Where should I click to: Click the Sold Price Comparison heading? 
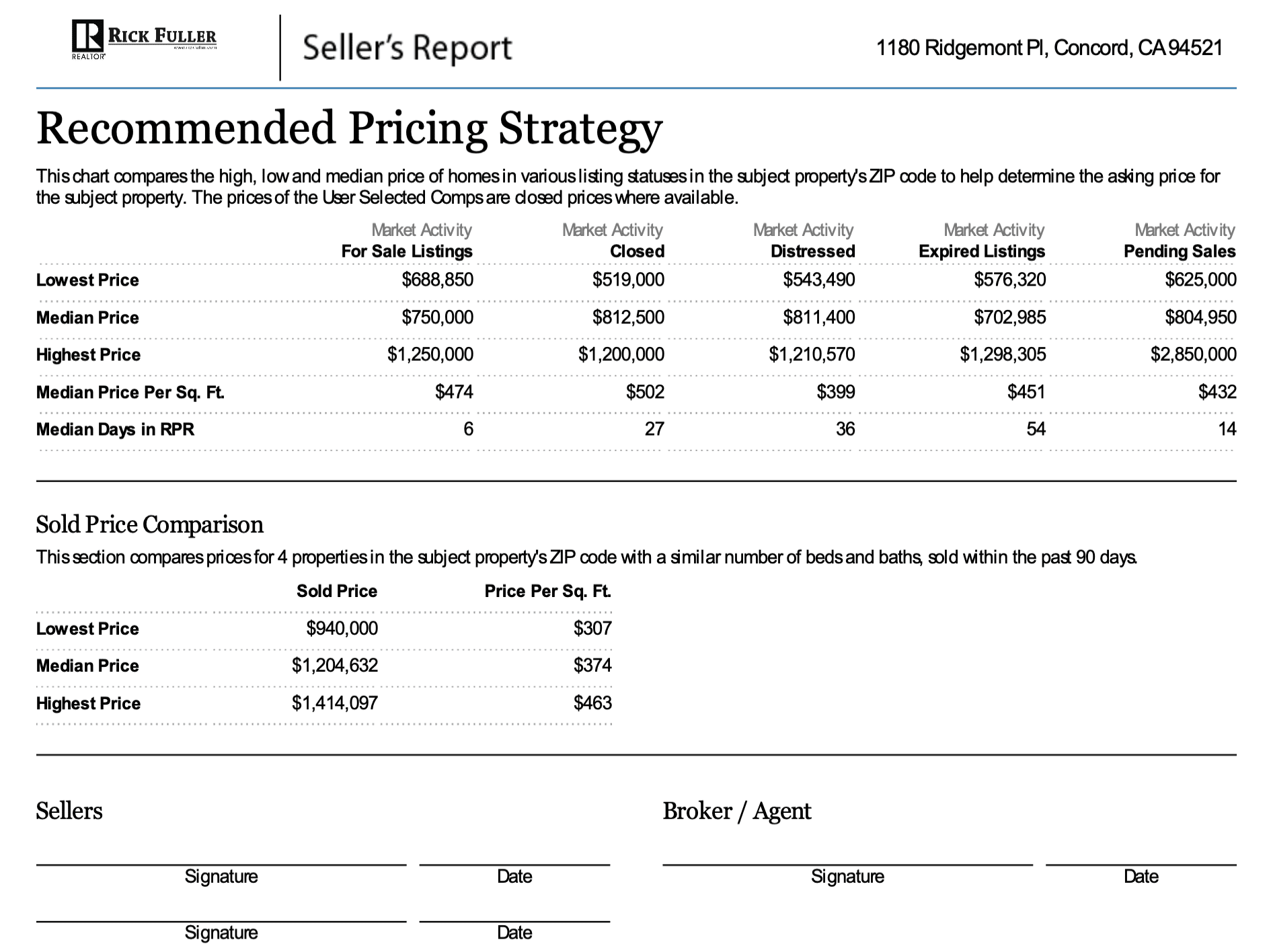tap(149, 524)
